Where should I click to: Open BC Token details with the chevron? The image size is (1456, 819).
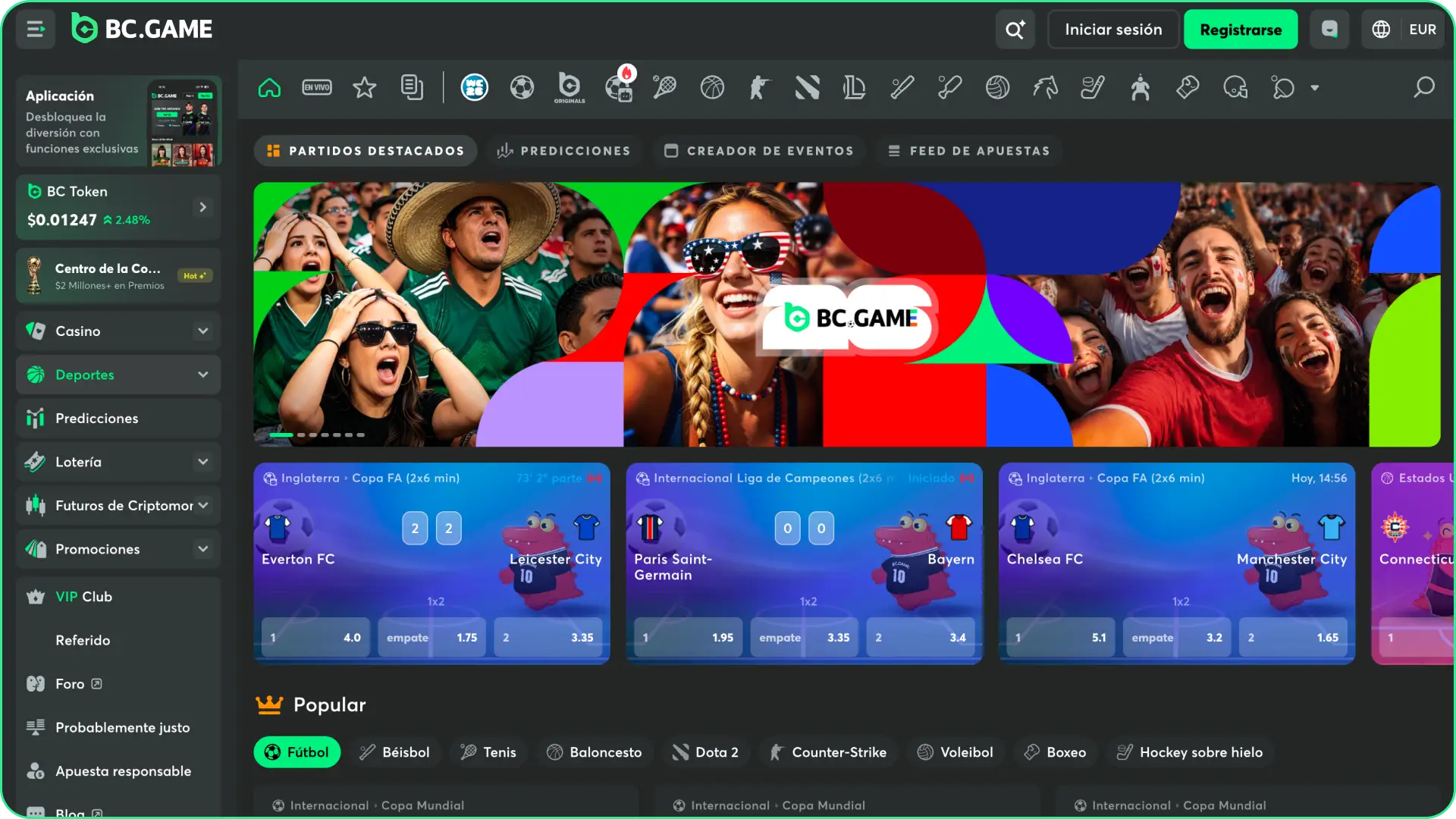202,207
